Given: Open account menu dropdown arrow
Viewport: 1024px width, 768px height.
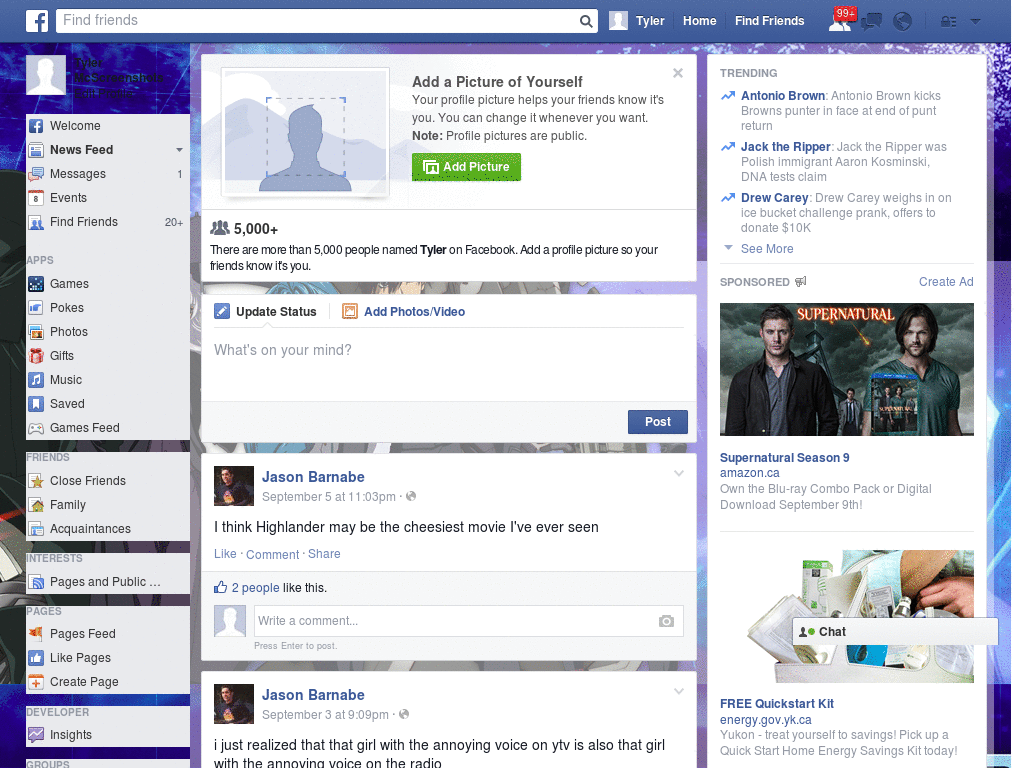Looking at the screenshot, I should (x=975, y=22).
